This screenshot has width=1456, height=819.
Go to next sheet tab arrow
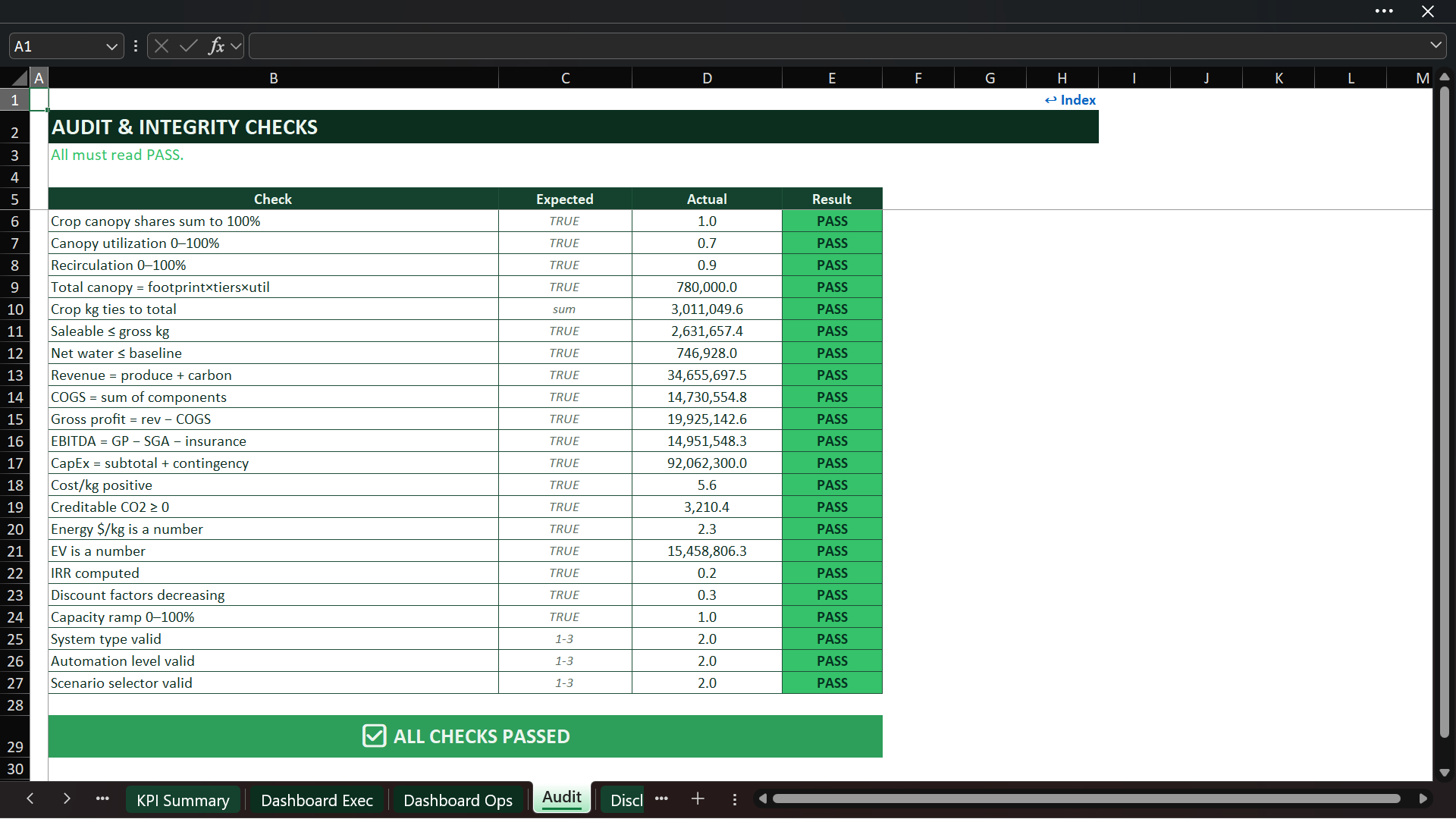coord(67,799)
